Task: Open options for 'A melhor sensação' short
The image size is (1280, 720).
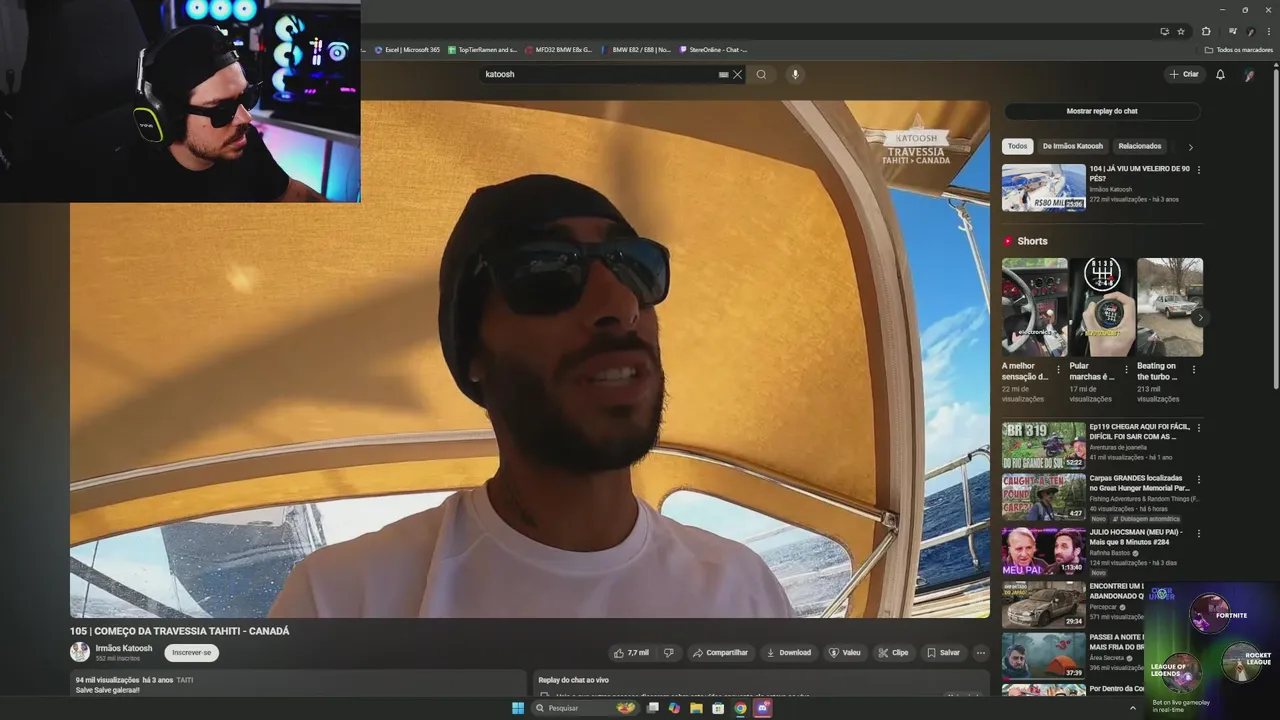Action: tap(1059, 369)
